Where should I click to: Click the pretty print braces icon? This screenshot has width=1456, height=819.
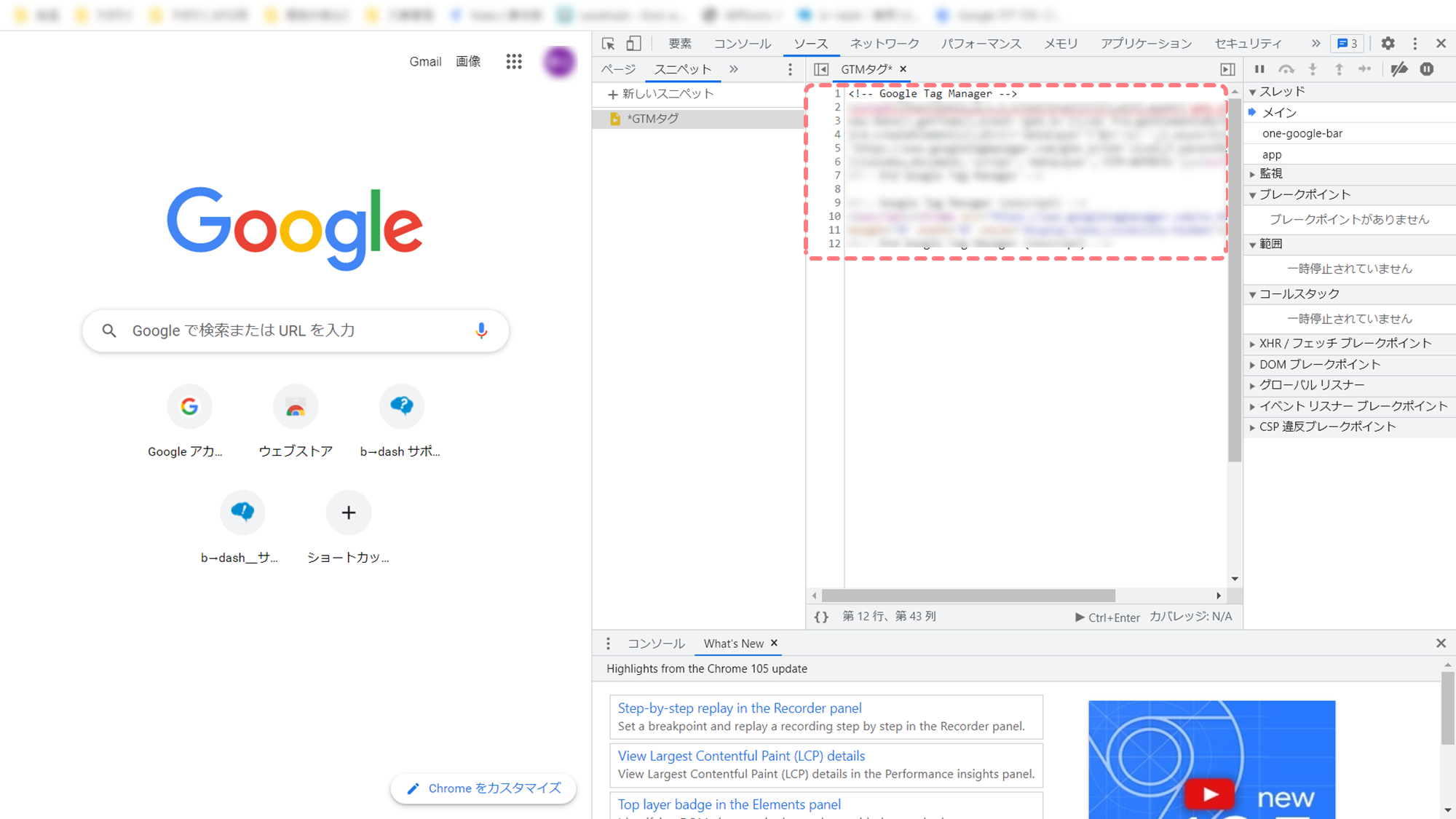click(x=821, y=617)
